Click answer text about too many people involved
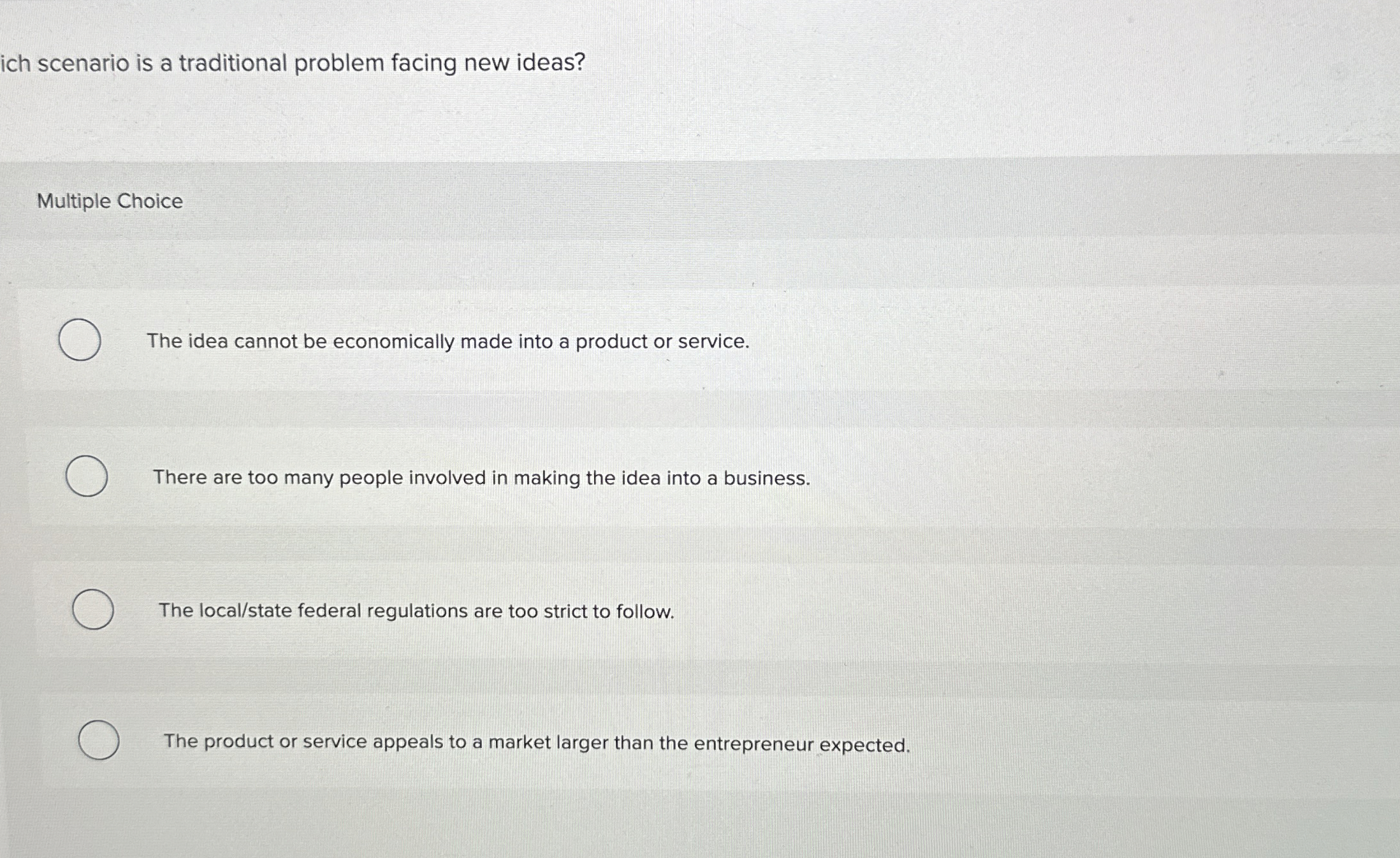The height and width of the screenshot is (858, 1400). (481, 477)
